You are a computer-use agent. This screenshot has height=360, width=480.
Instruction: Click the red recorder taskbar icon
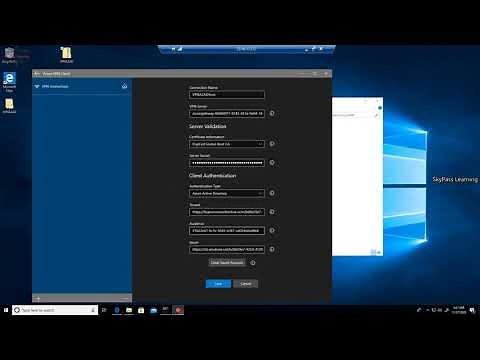click(x=178, y=310)
